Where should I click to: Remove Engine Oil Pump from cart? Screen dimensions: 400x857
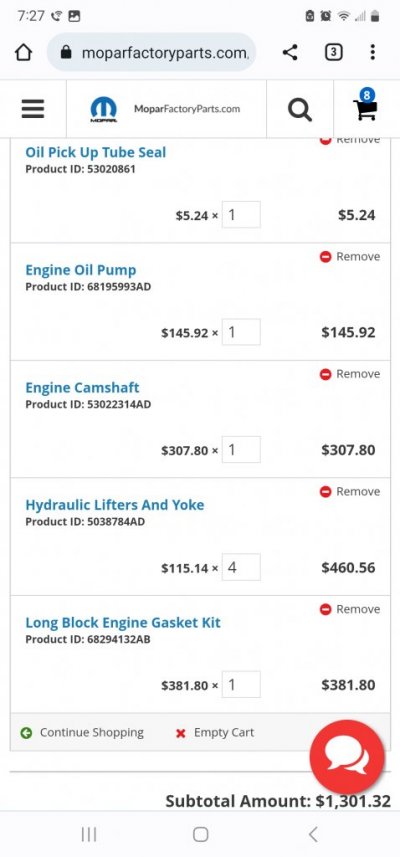pos(350,256)
